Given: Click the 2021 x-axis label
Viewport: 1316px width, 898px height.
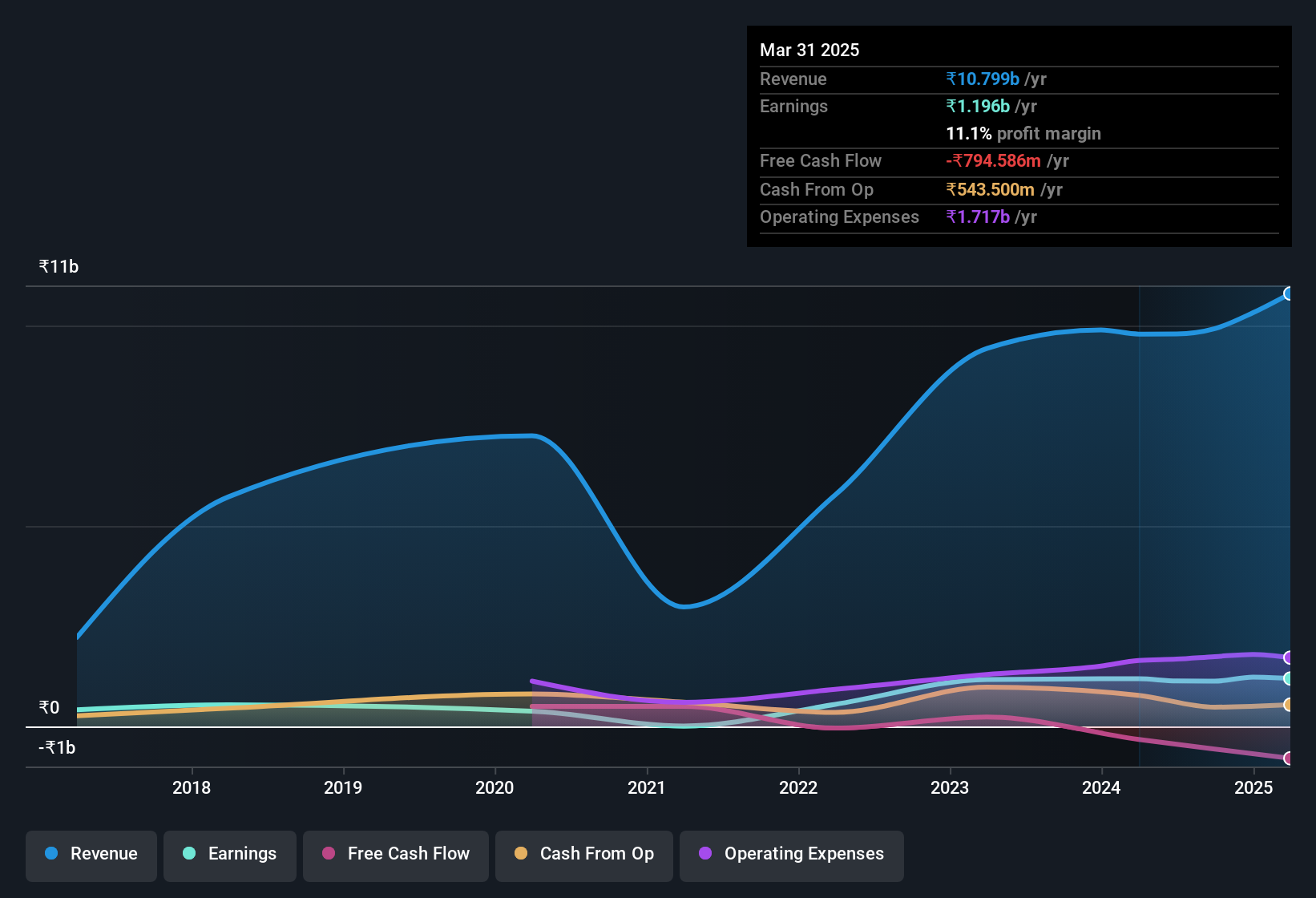Looking at the screenshot, I should [x=647, y=788].
